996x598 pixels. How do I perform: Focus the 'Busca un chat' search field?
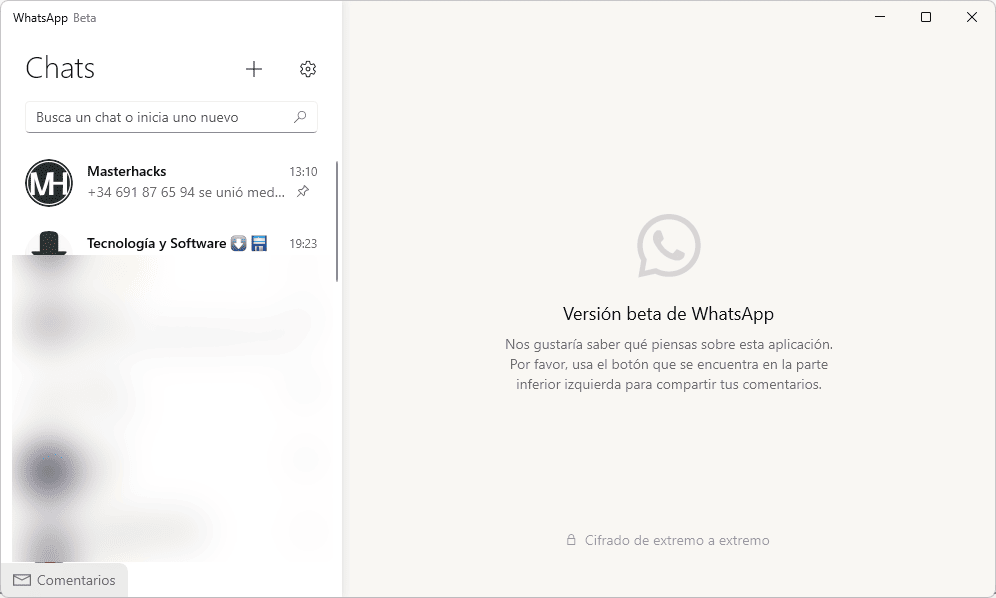point(172,117)
